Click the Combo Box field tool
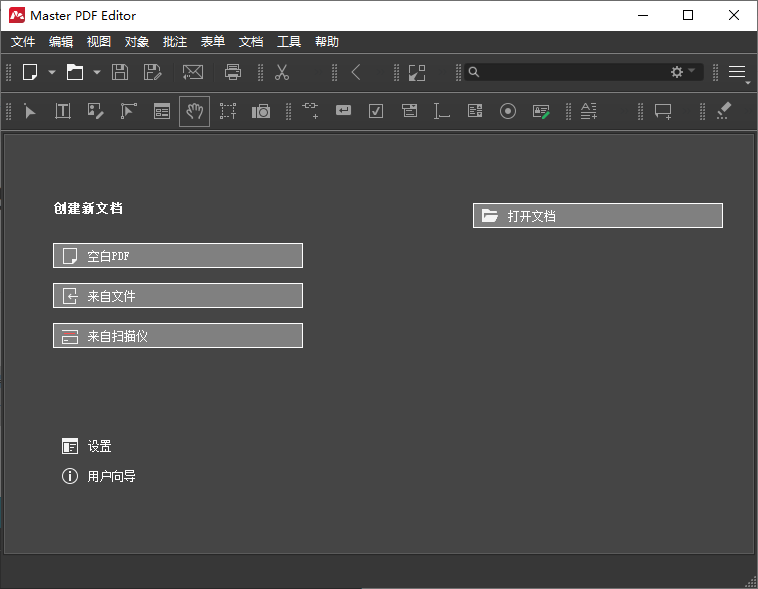Screen dimensions: 758x589 (x=409, y=111)
